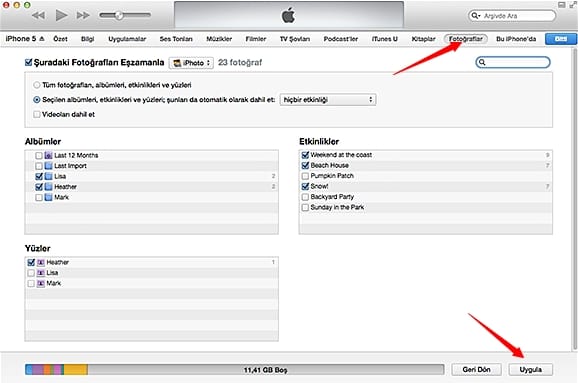Click the yellow segment of the storage bar

(76, 369)
